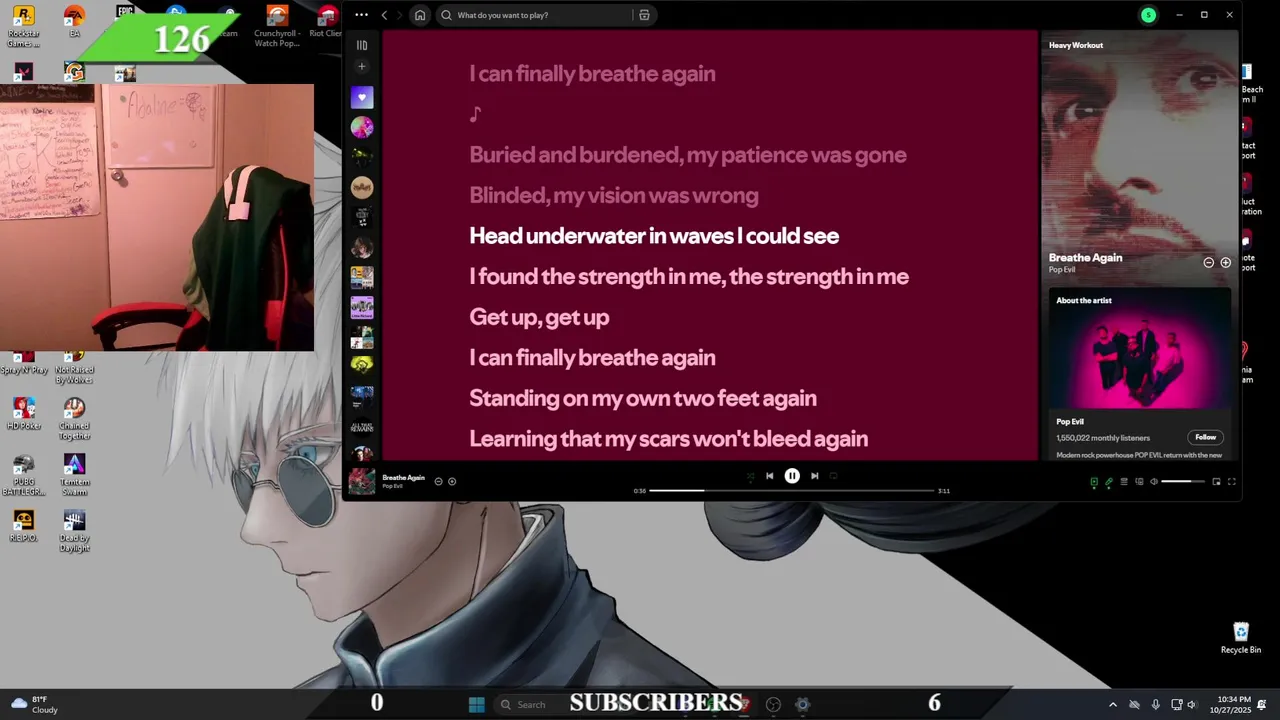Click the microphone icon in system tray
This screenshot has width=1280, height=720.
click(x=1156, y=704)
